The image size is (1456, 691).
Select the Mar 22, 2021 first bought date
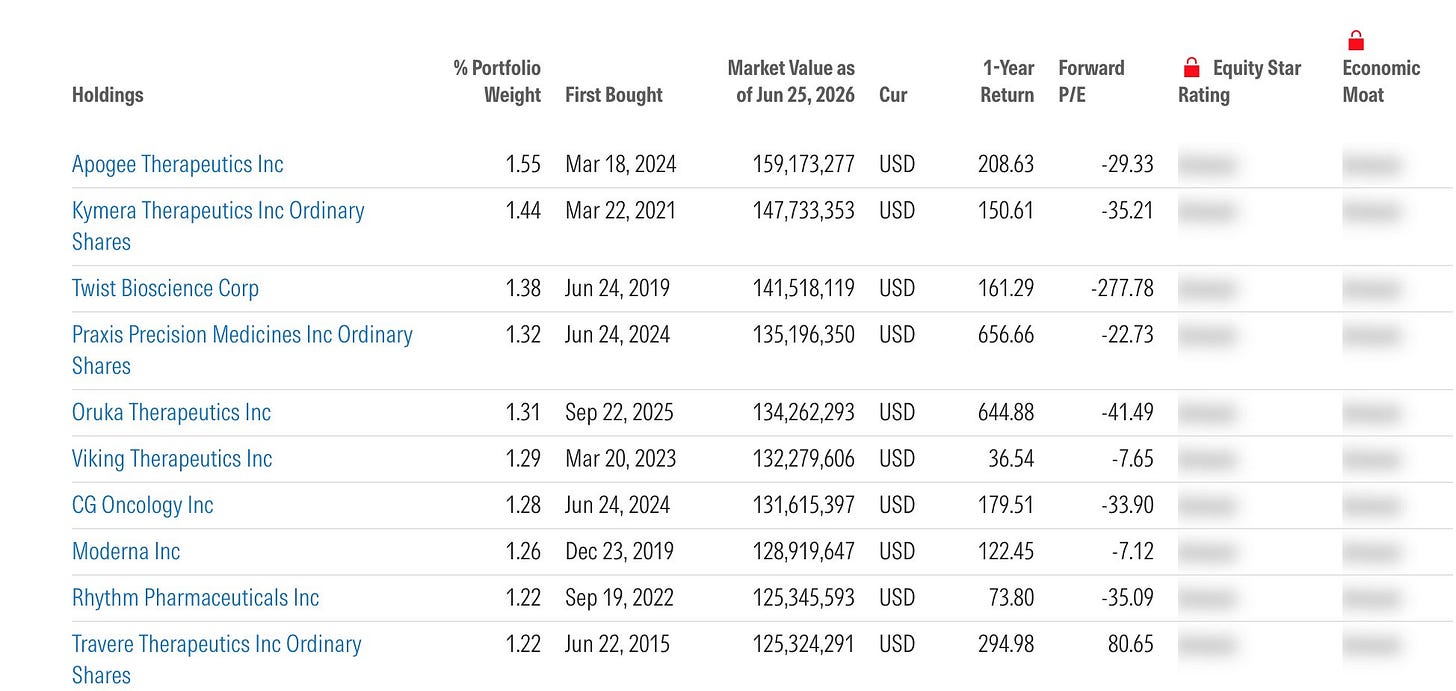[620, 211]
